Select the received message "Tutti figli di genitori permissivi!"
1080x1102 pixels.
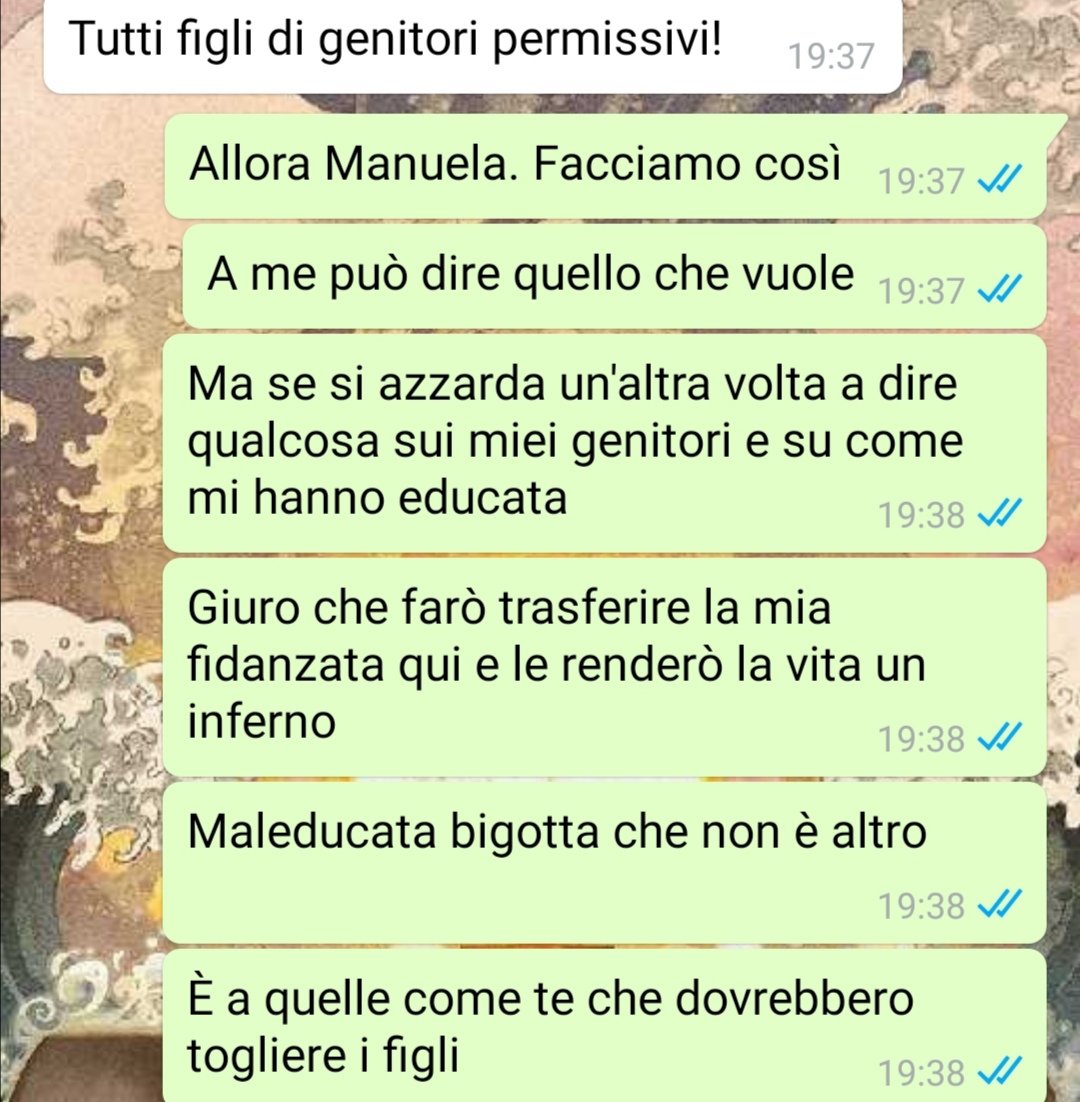click(x=472, y=46)
